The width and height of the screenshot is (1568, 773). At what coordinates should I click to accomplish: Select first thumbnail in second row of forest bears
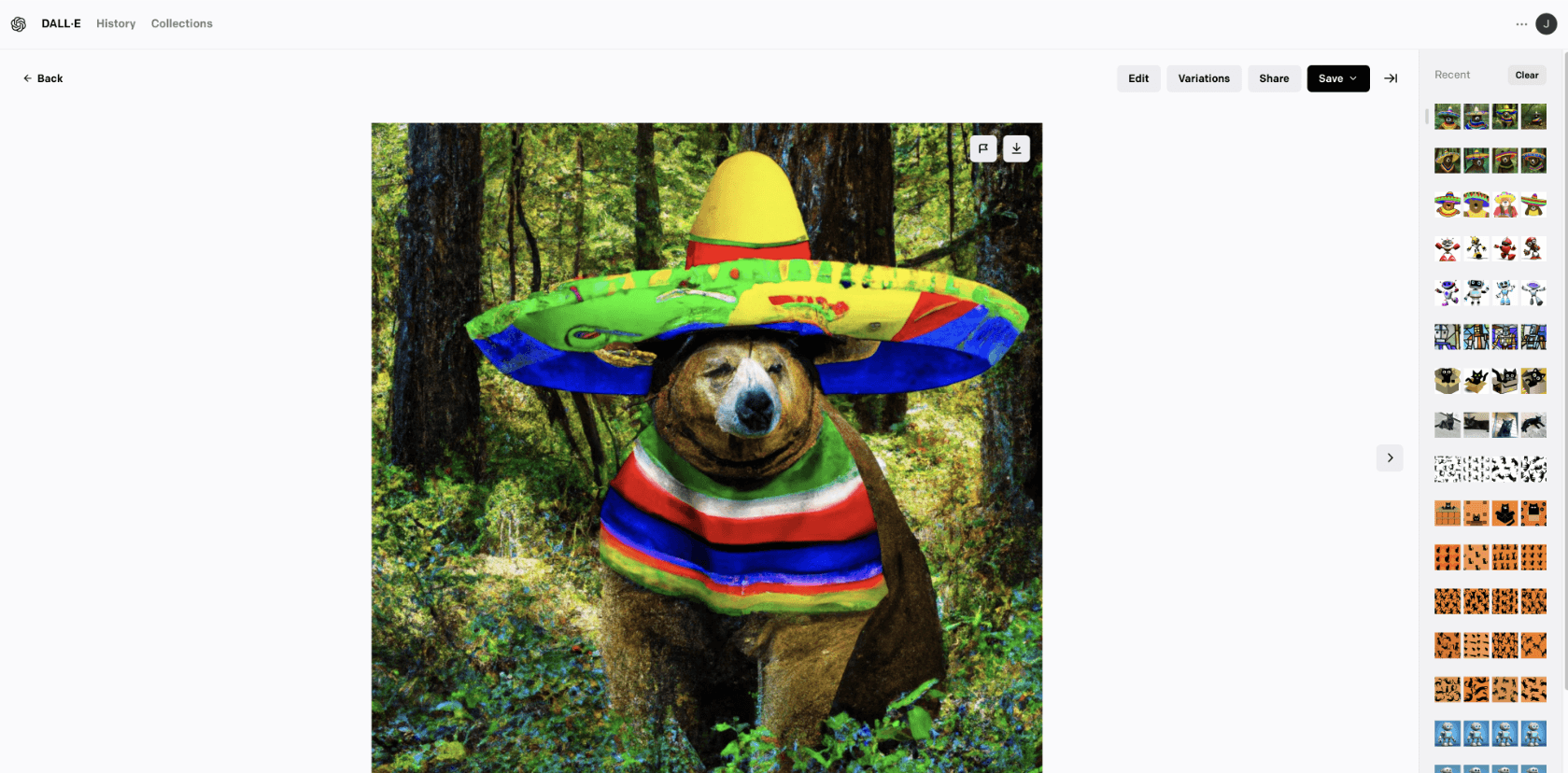coord(1448,161)
